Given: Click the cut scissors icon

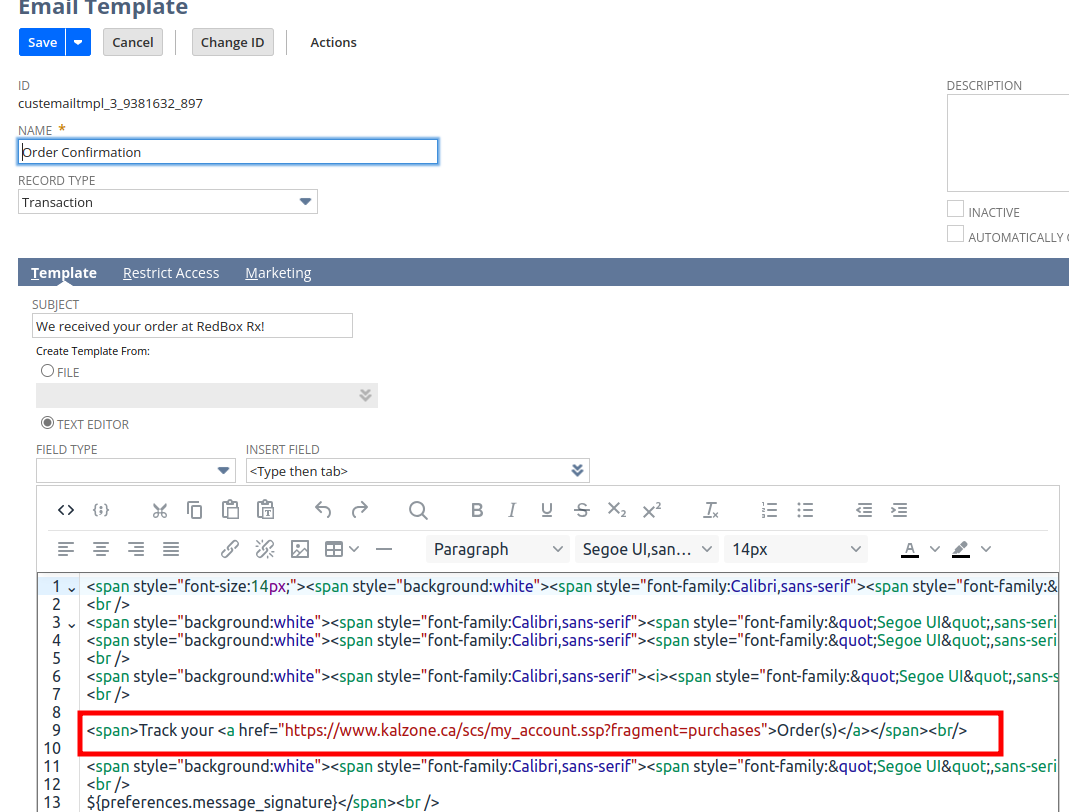Looking at the screenshot, I should [160, 510].
